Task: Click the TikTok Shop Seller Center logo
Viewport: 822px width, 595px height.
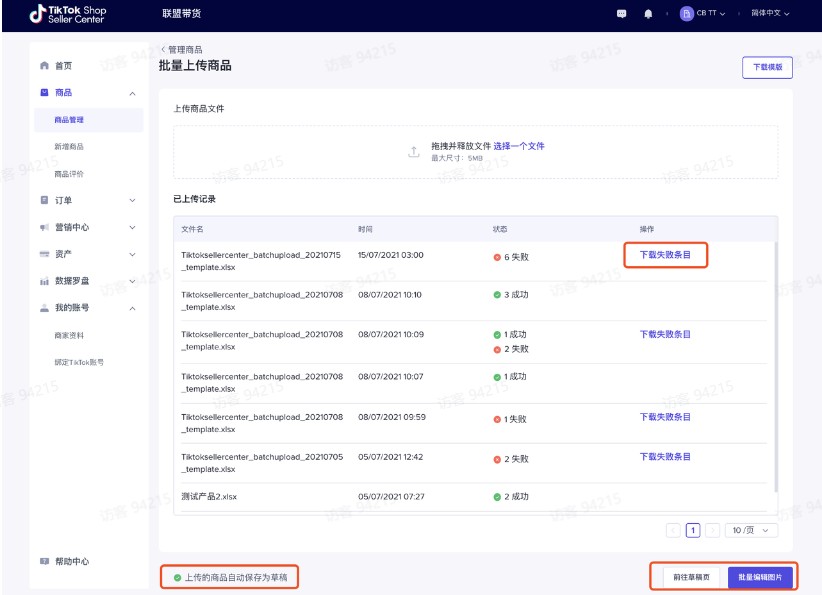Action: [67, 14]
